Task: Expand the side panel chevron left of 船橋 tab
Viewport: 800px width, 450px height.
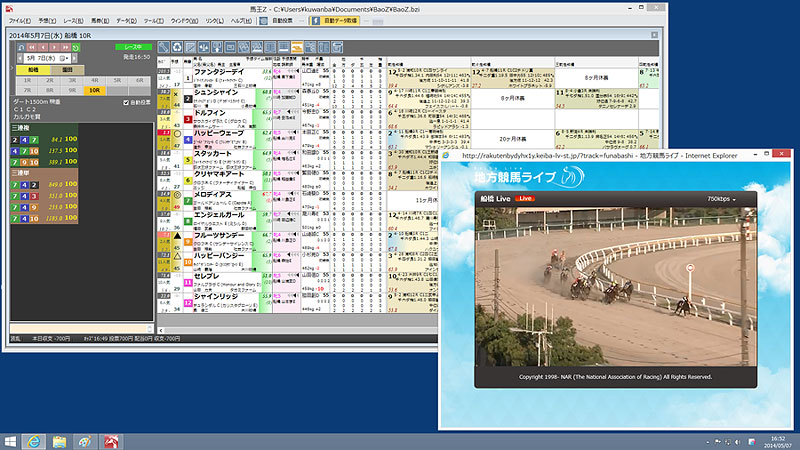Action: [x=13, y=68]
